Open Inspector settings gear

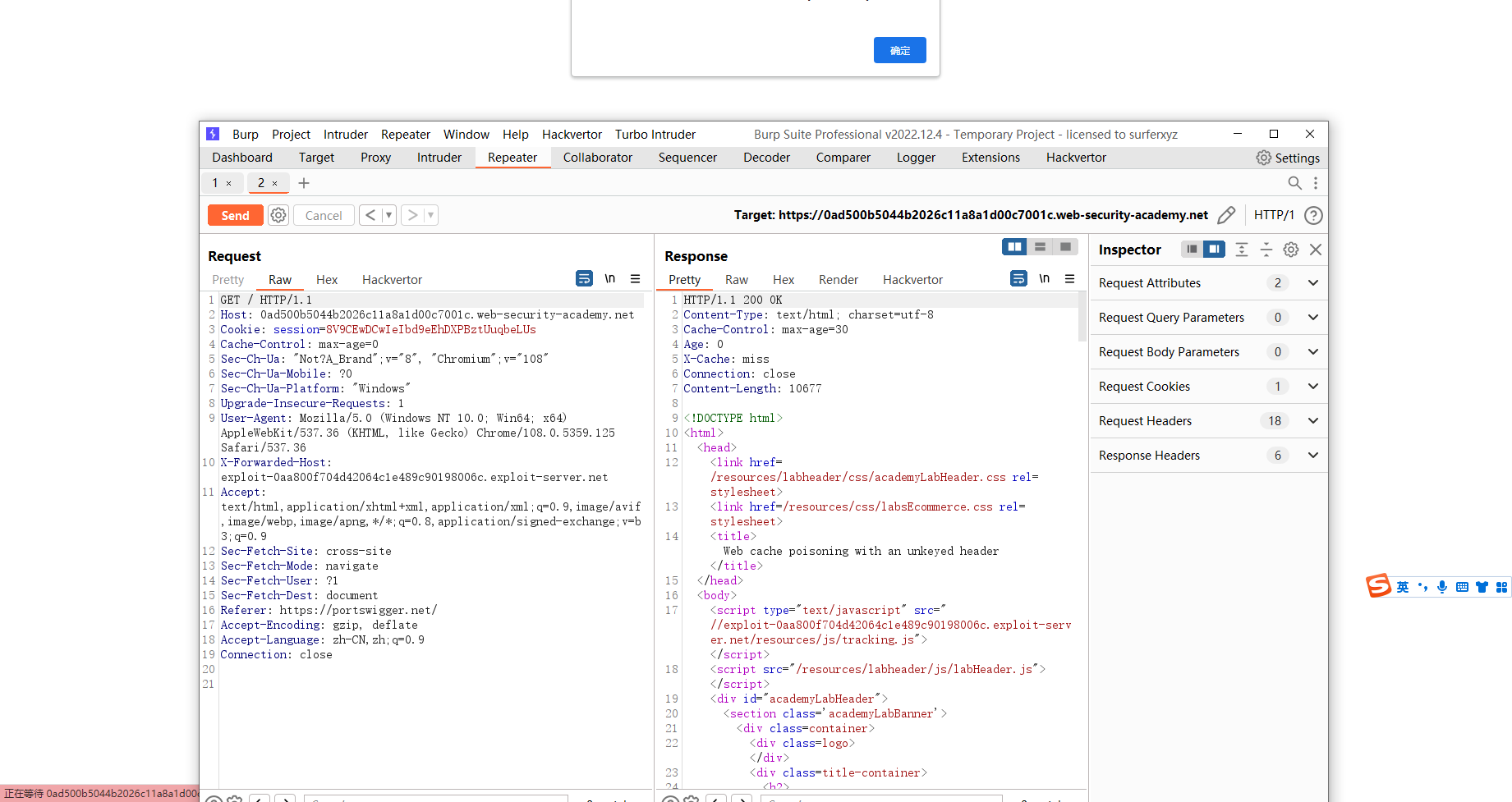[x=1291, y=250]
